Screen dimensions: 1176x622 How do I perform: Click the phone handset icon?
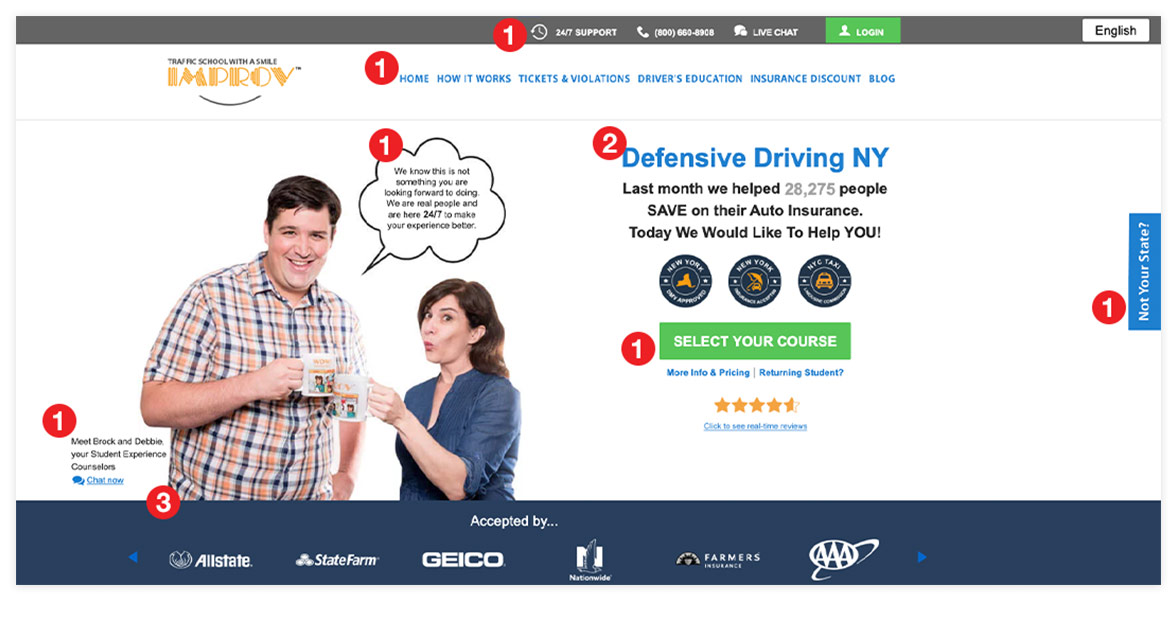click(x=643, y=32)
